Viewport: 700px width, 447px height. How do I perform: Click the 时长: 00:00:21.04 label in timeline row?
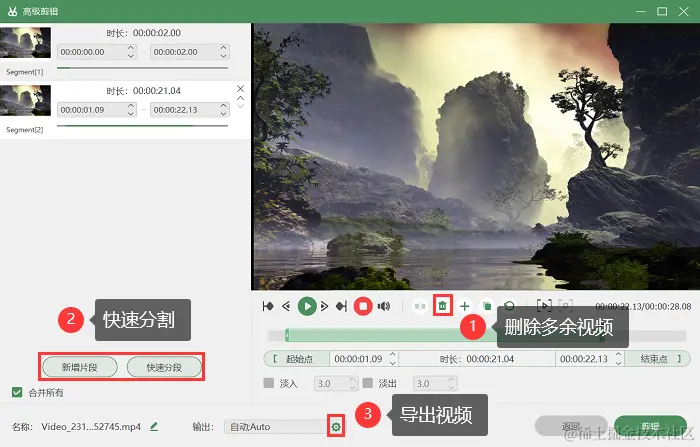tap(476, 359)
